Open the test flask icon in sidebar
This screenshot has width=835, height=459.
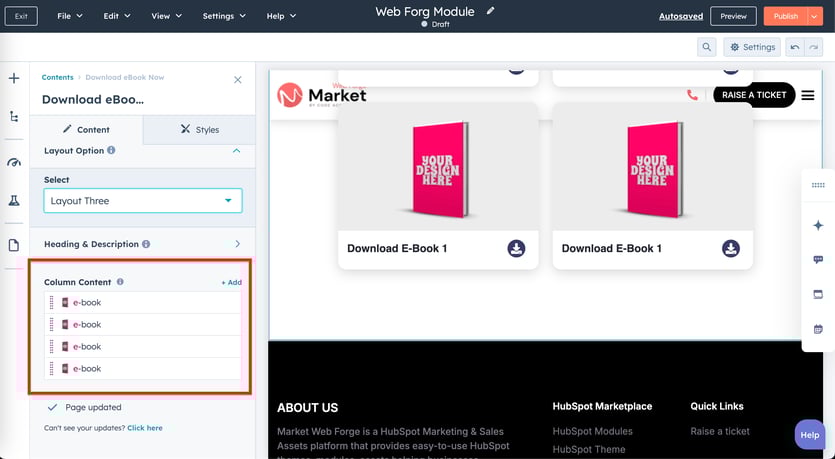tap(14, 201)
